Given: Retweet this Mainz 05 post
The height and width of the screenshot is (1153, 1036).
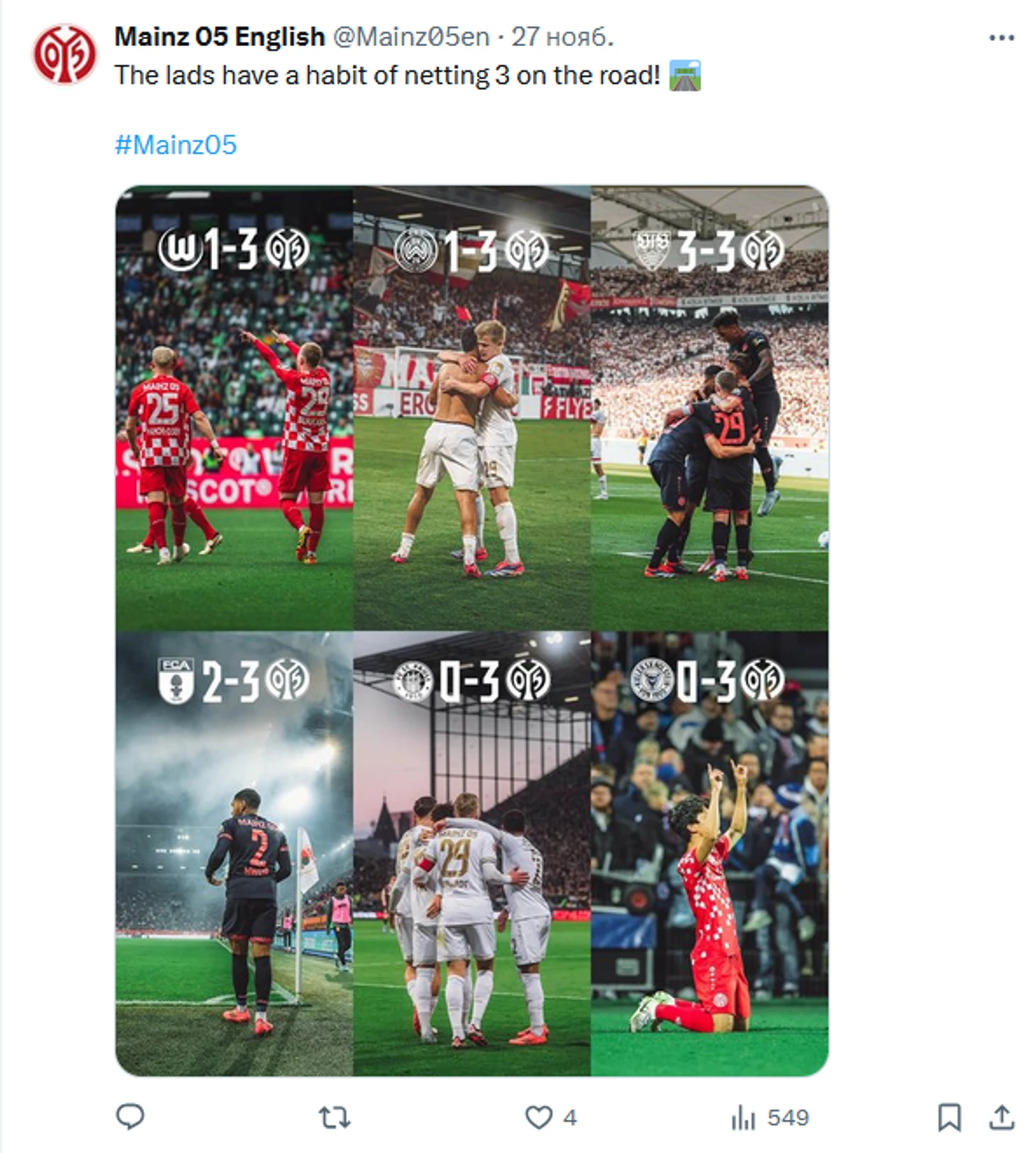Looking at the screenshot, I should click(x=334, y=1118).
